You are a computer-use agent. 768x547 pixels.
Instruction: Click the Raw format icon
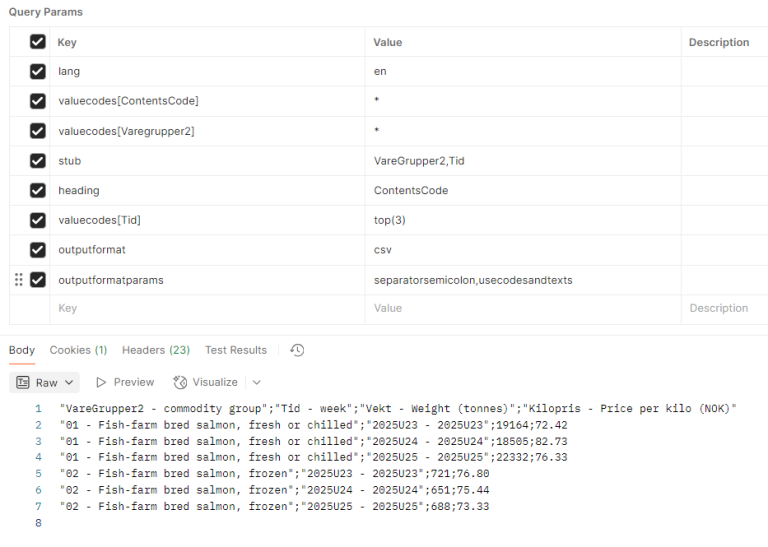tap(23, 382)
